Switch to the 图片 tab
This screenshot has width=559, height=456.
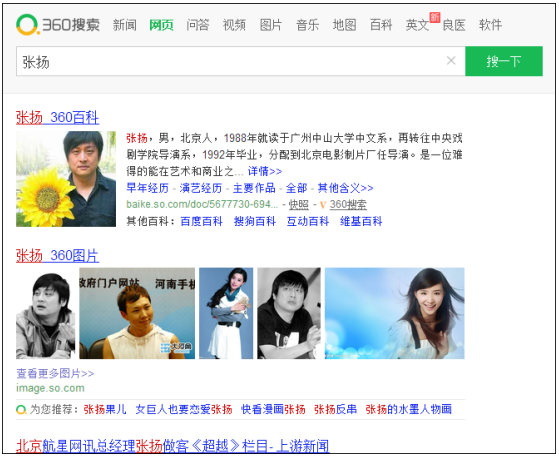click(x=271, y=25)
